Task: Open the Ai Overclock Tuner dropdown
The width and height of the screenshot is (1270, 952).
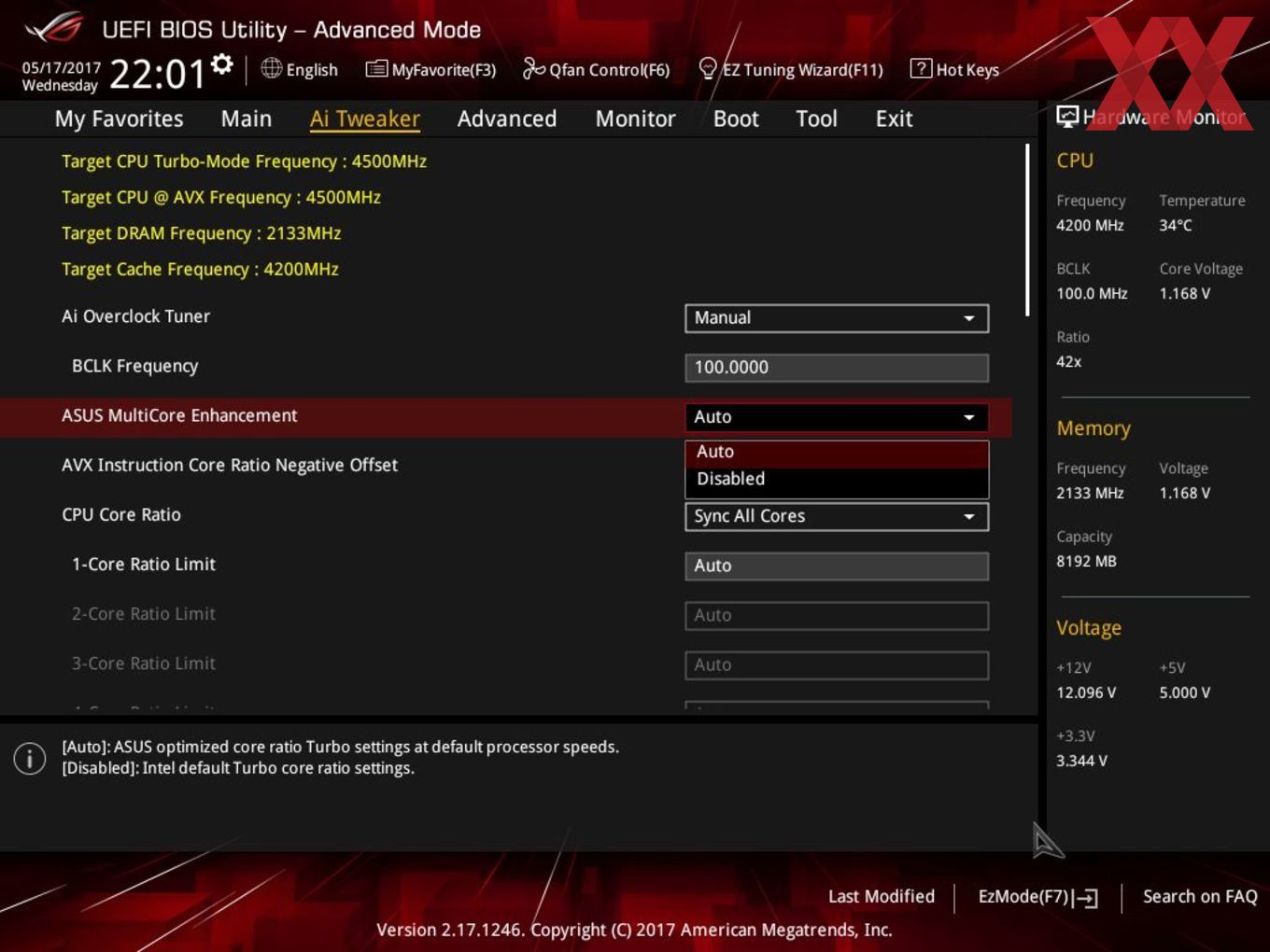Action: [x=837, y=318]
